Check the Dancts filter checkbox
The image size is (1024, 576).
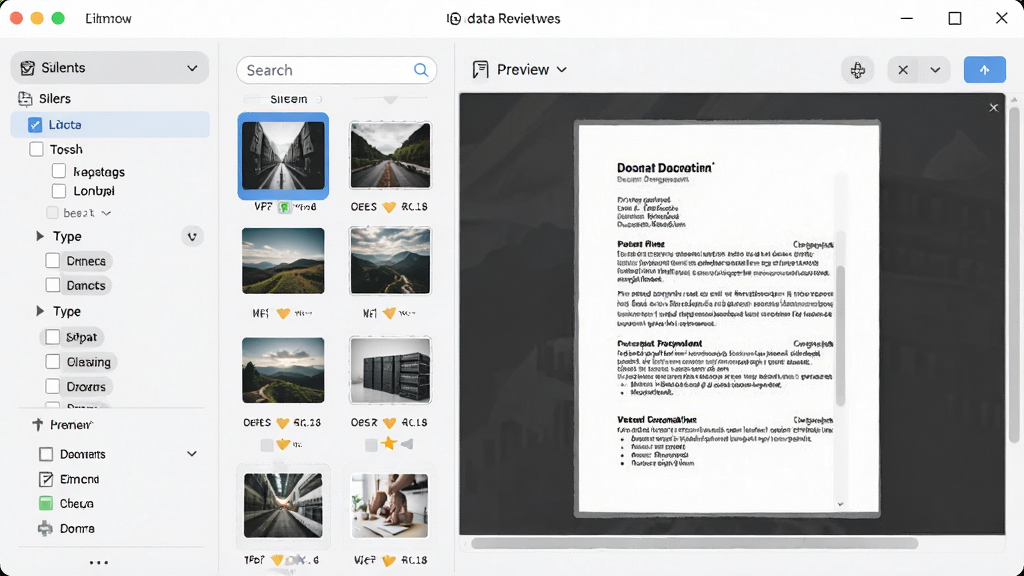point(53,285)
